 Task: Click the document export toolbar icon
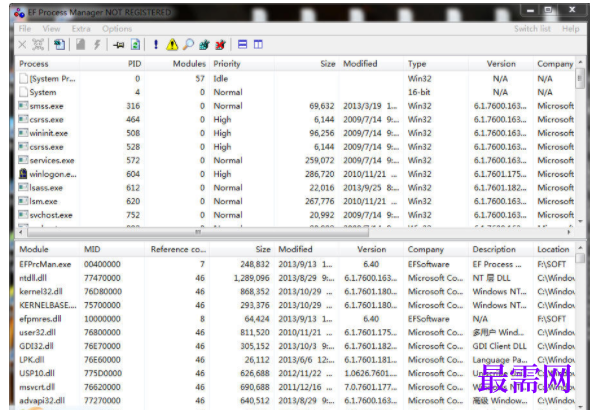pyautogui.click(x=59, y=45)
